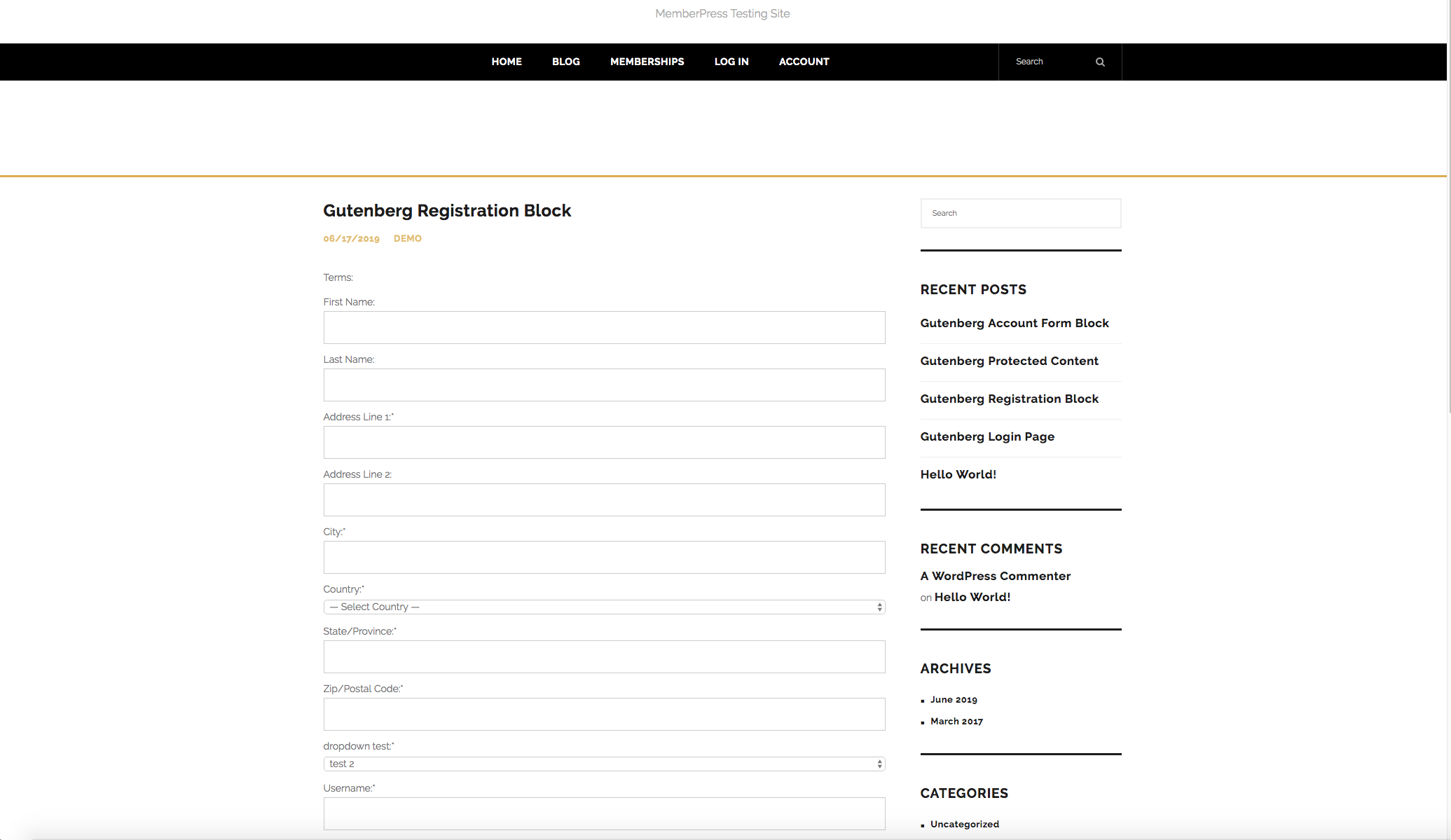Click into the Address Line 1 field
This screenshot has width=1451, height=840.
click(x=604, y=442)
